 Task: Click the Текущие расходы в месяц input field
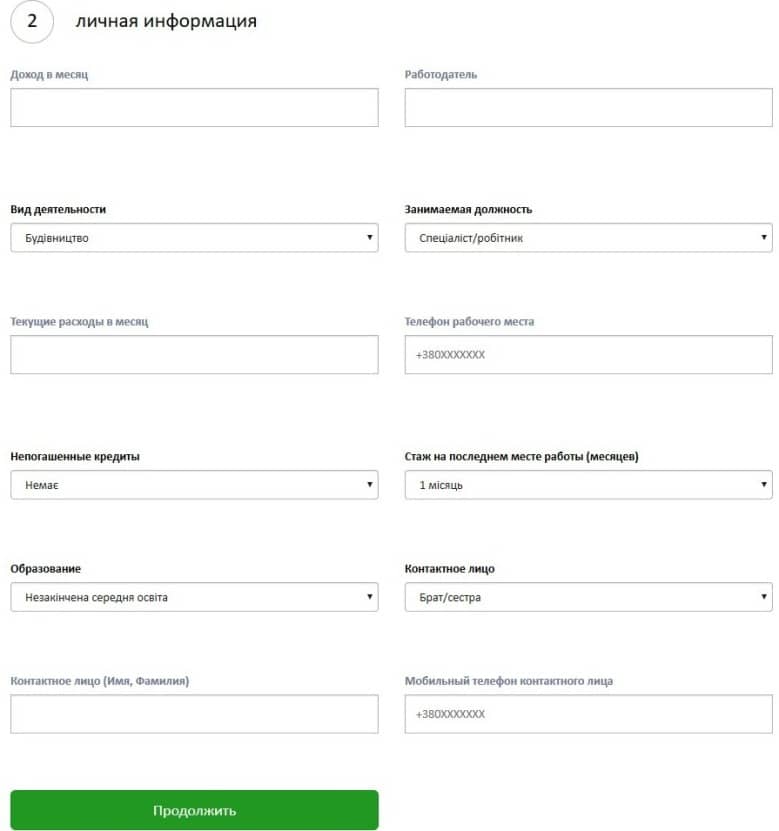tap(194, 353)
